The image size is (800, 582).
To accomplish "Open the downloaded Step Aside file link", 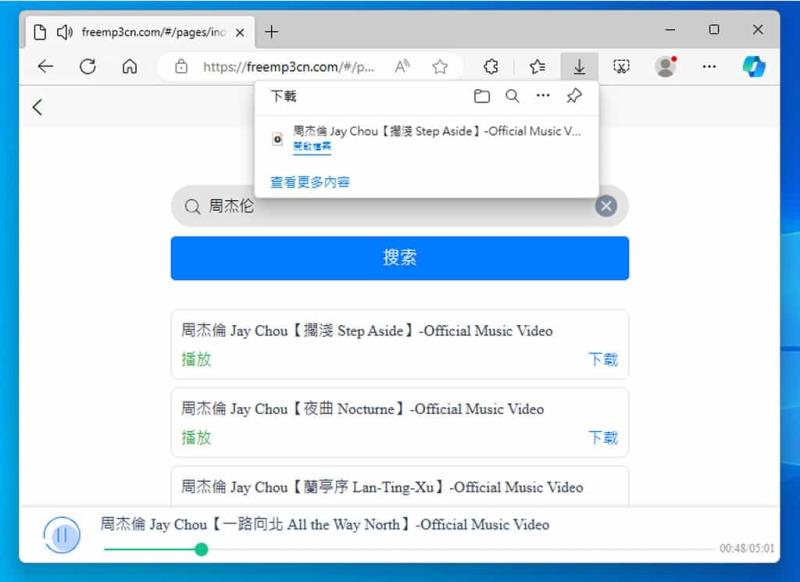I will (312, 146).
